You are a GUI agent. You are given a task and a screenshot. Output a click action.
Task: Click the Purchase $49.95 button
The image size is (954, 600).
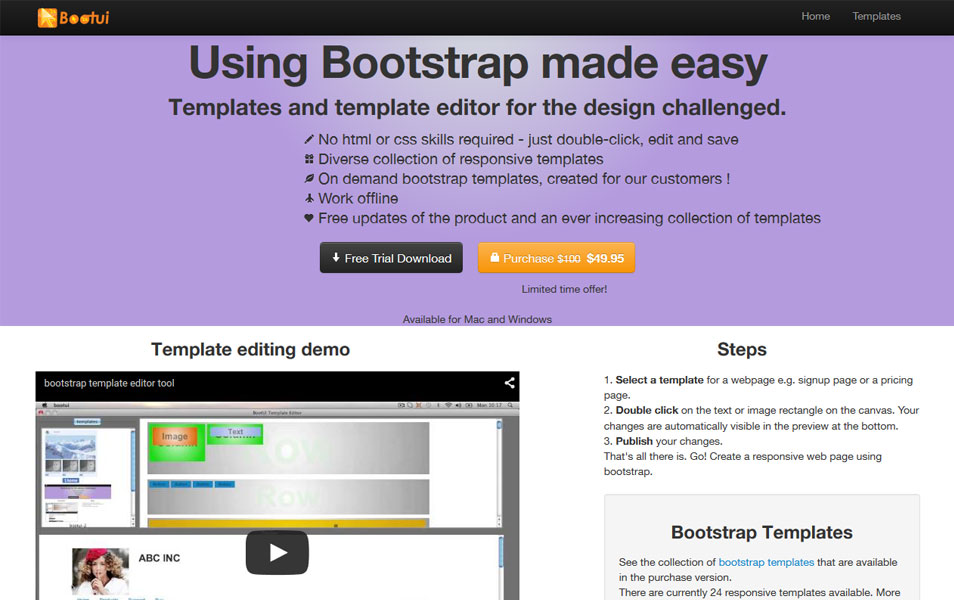coord(556,258)
